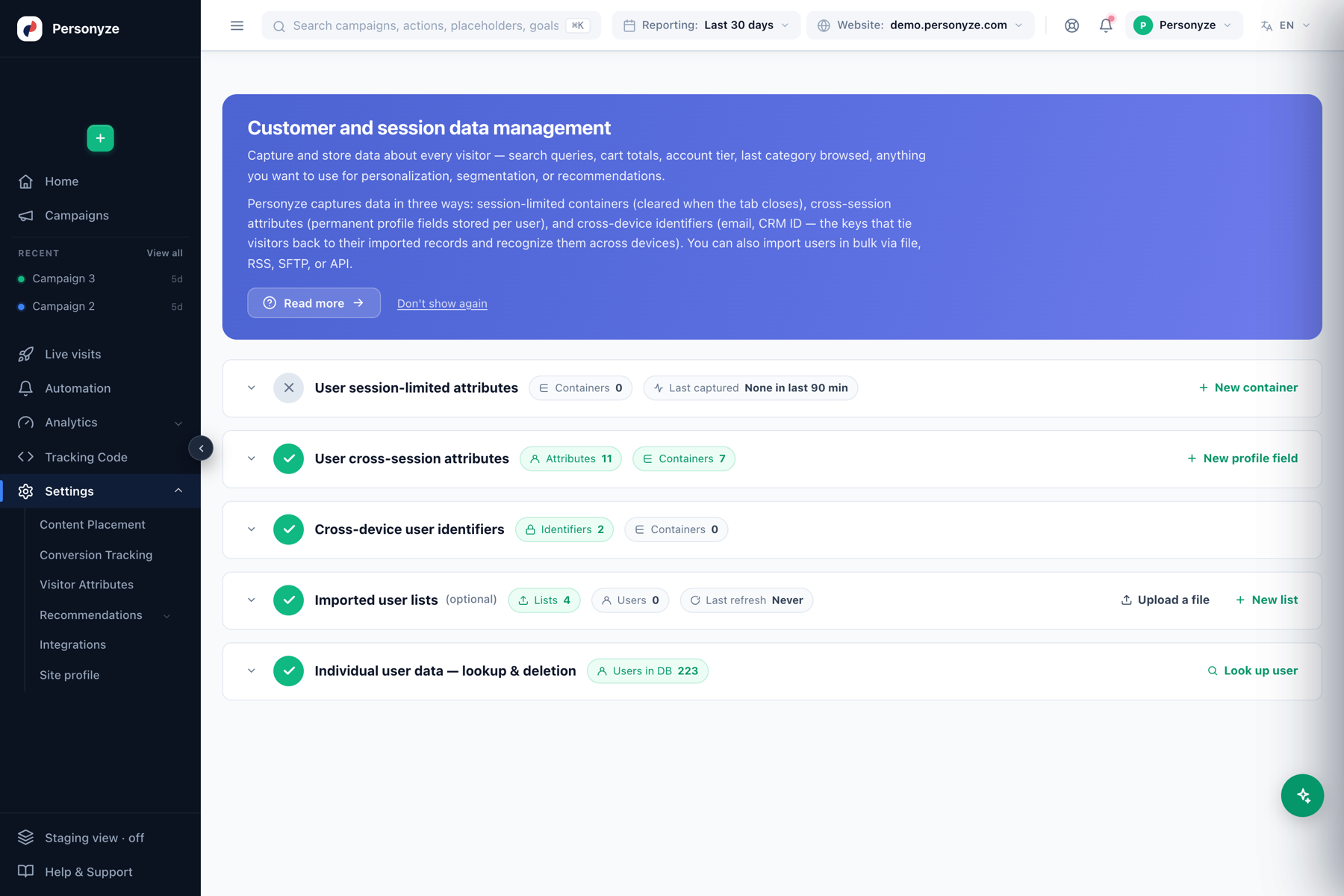Click New profile field button

pos(1242,458)
